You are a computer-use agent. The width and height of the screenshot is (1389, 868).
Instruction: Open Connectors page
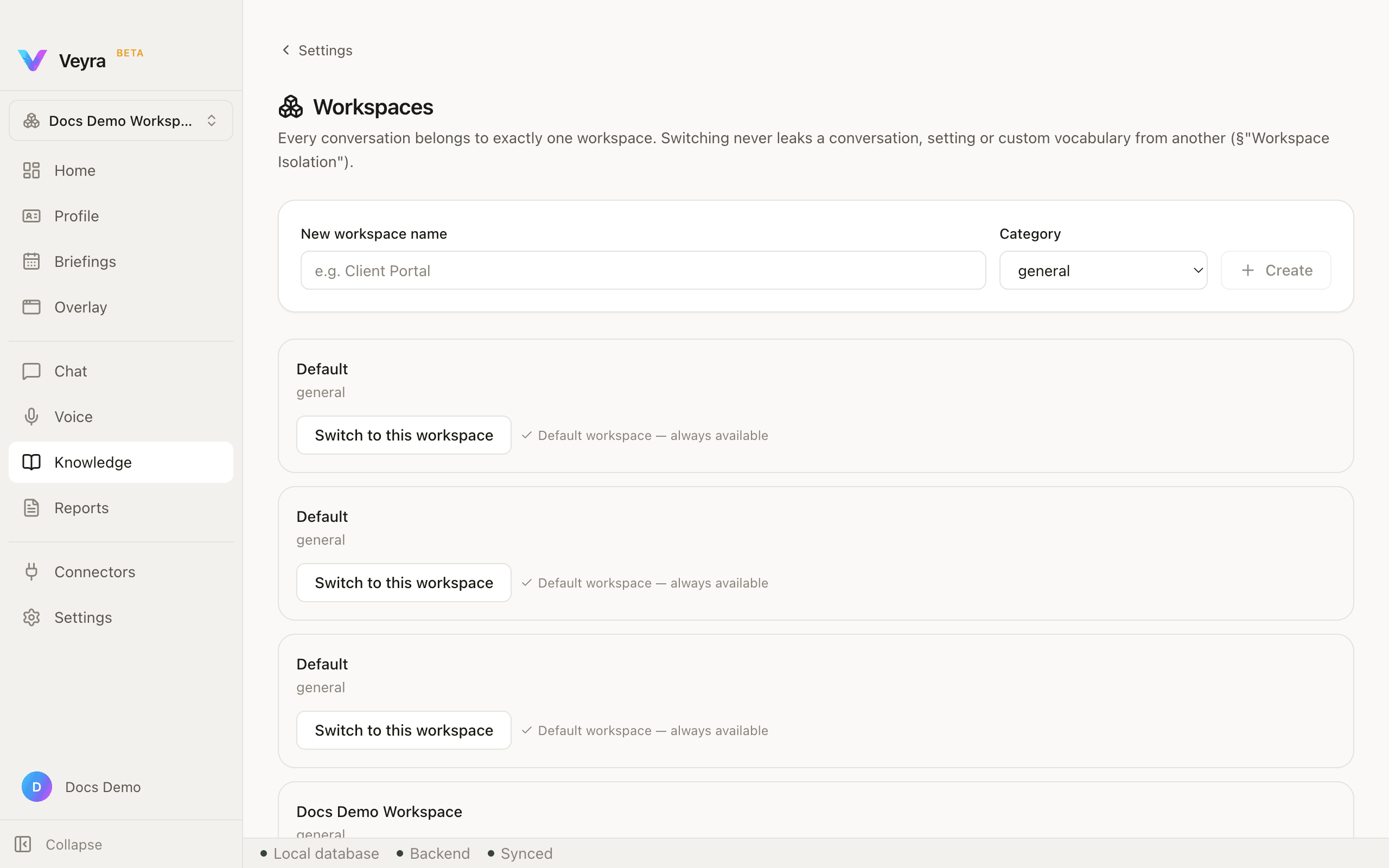121,572
